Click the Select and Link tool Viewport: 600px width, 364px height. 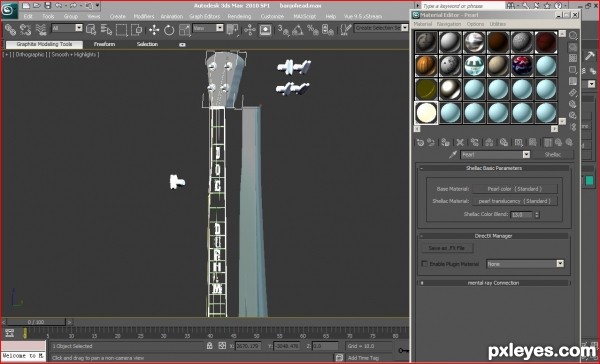point(10,29)
